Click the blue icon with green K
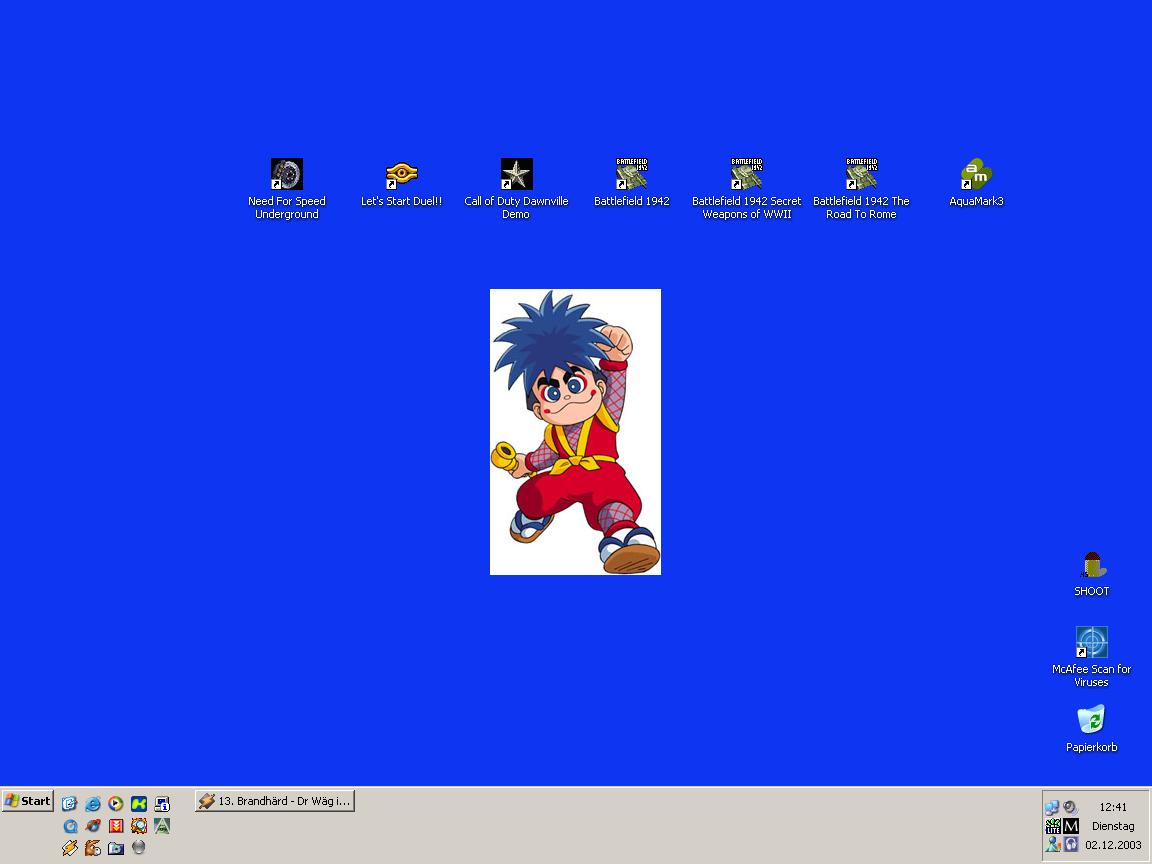 [x=139, y=804]
